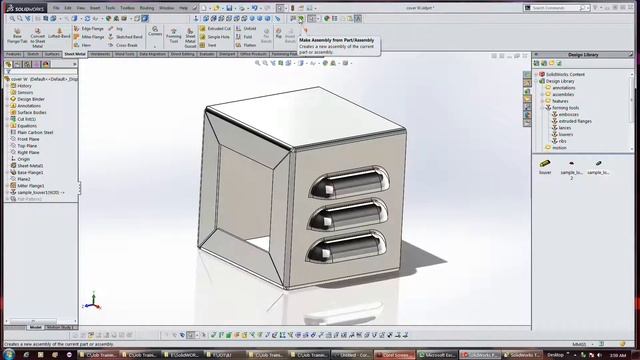This screenshot has height=360, width=640.
Task: Expand the features folder in Design Library
Action: point(543,101)
